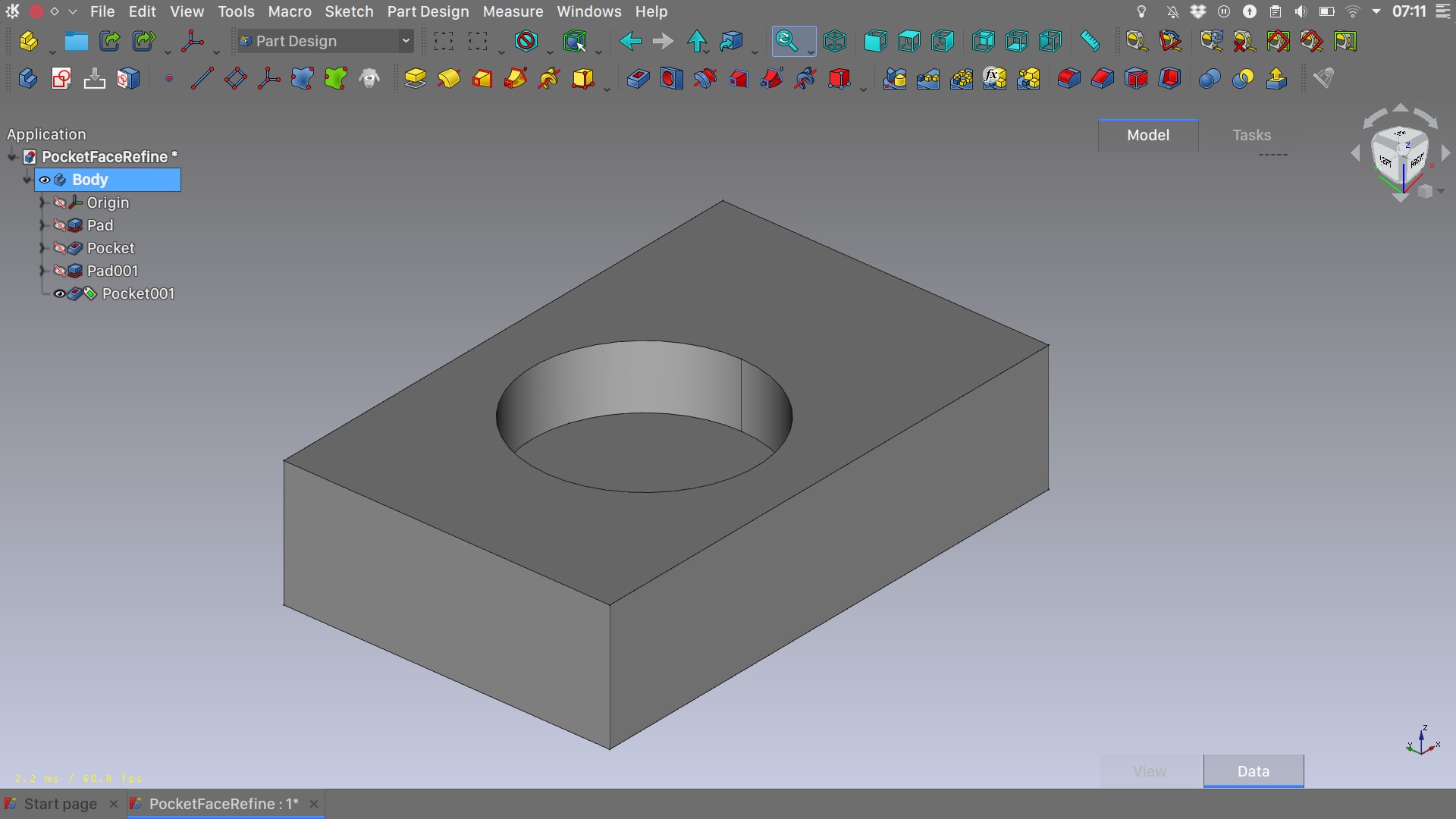Click the Create body icon
This screenshot has height=819, width=1456.
(27, 78)
